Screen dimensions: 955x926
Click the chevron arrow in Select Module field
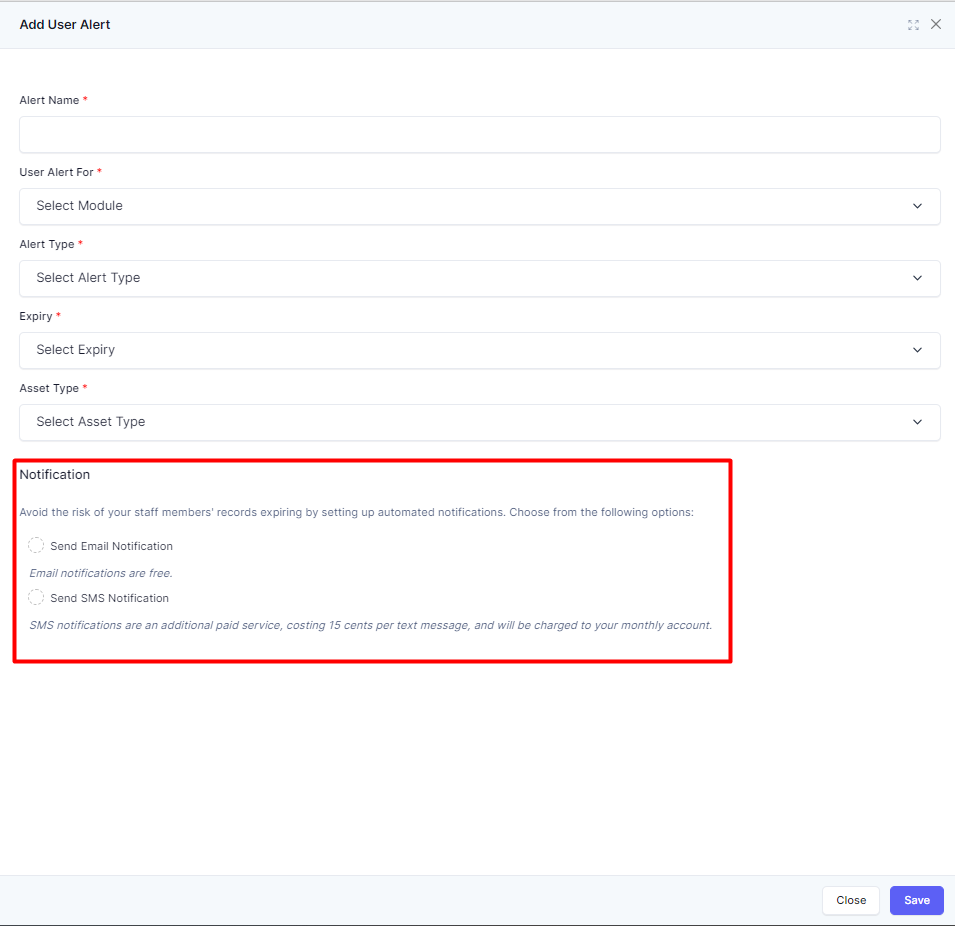917,206
